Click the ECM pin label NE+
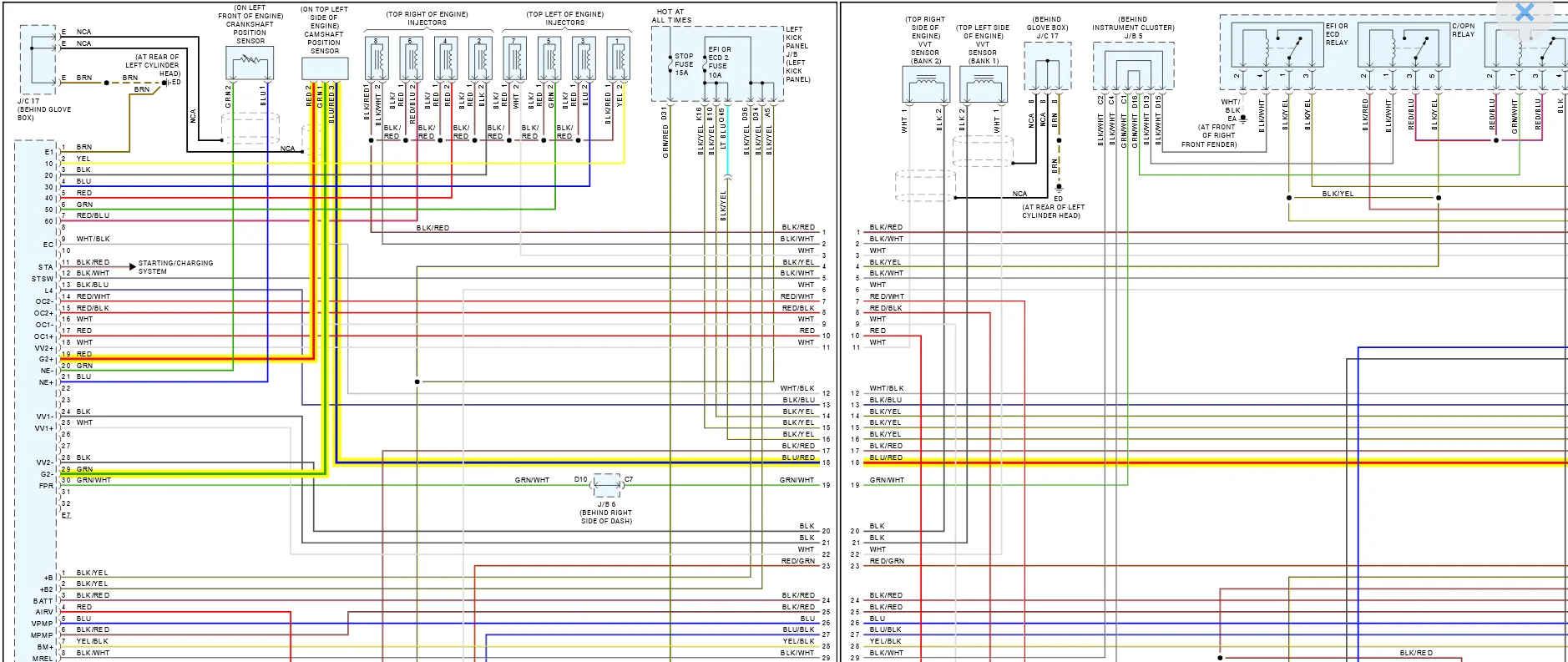The width and height of the screenshot is (1568, 662). (x=46, y=382)
